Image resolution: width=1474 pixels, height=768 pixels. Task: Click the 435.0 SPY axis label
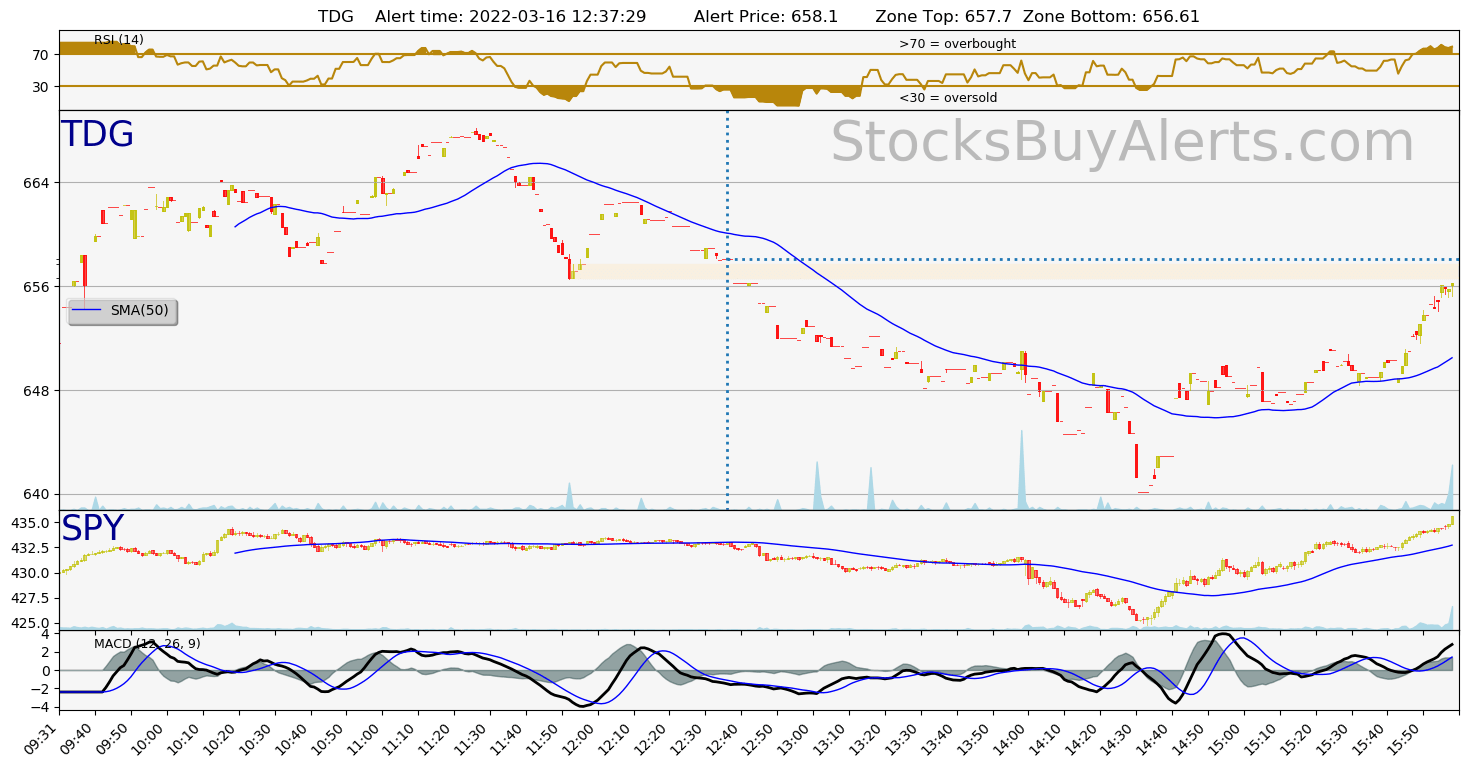(x=31, y=524)
